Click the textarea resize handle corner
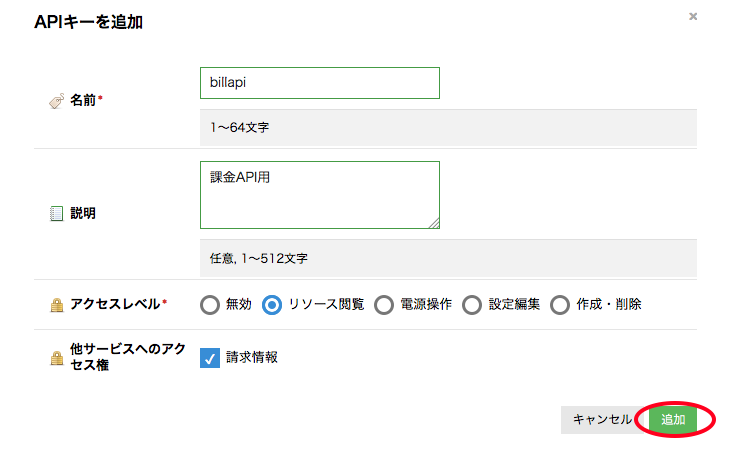Viewport: 741px width, 450px height. [x=434, y=223]
